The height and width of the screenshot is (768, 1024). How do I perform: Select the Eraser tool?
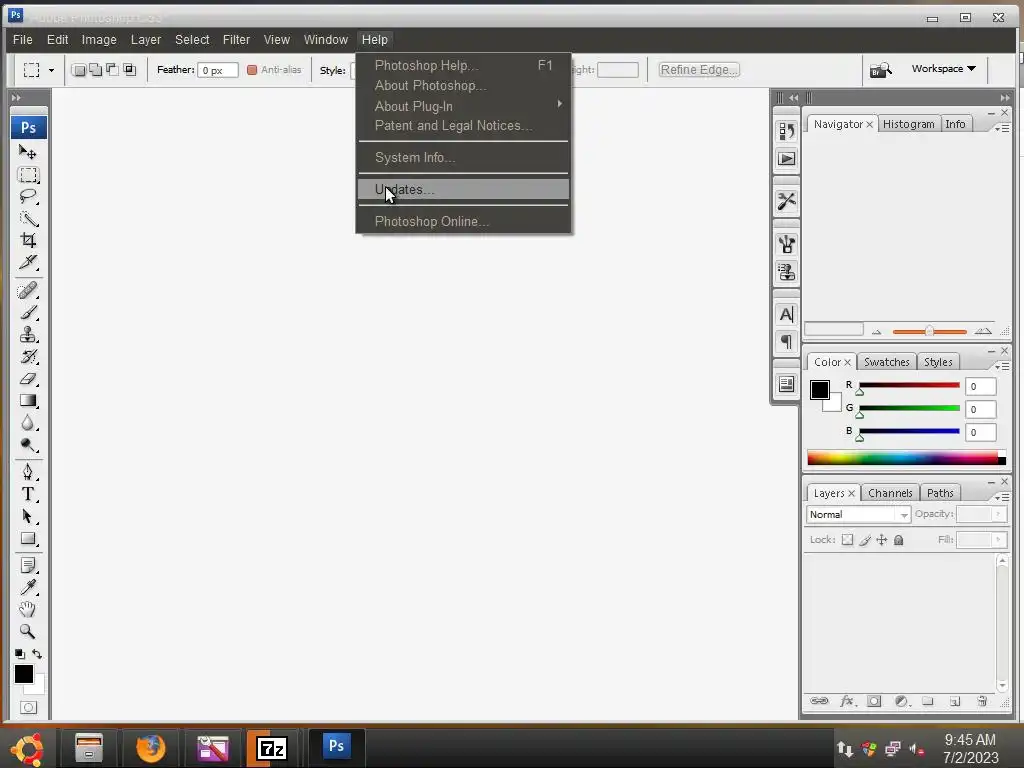click(28, 379)
